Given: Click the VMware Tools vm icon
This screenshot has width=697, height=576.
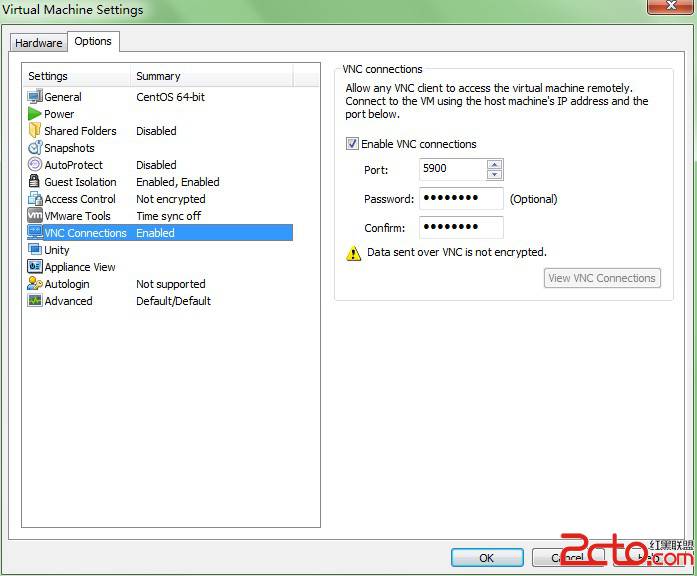Looking at the screenshot, I should click(35, 216).
